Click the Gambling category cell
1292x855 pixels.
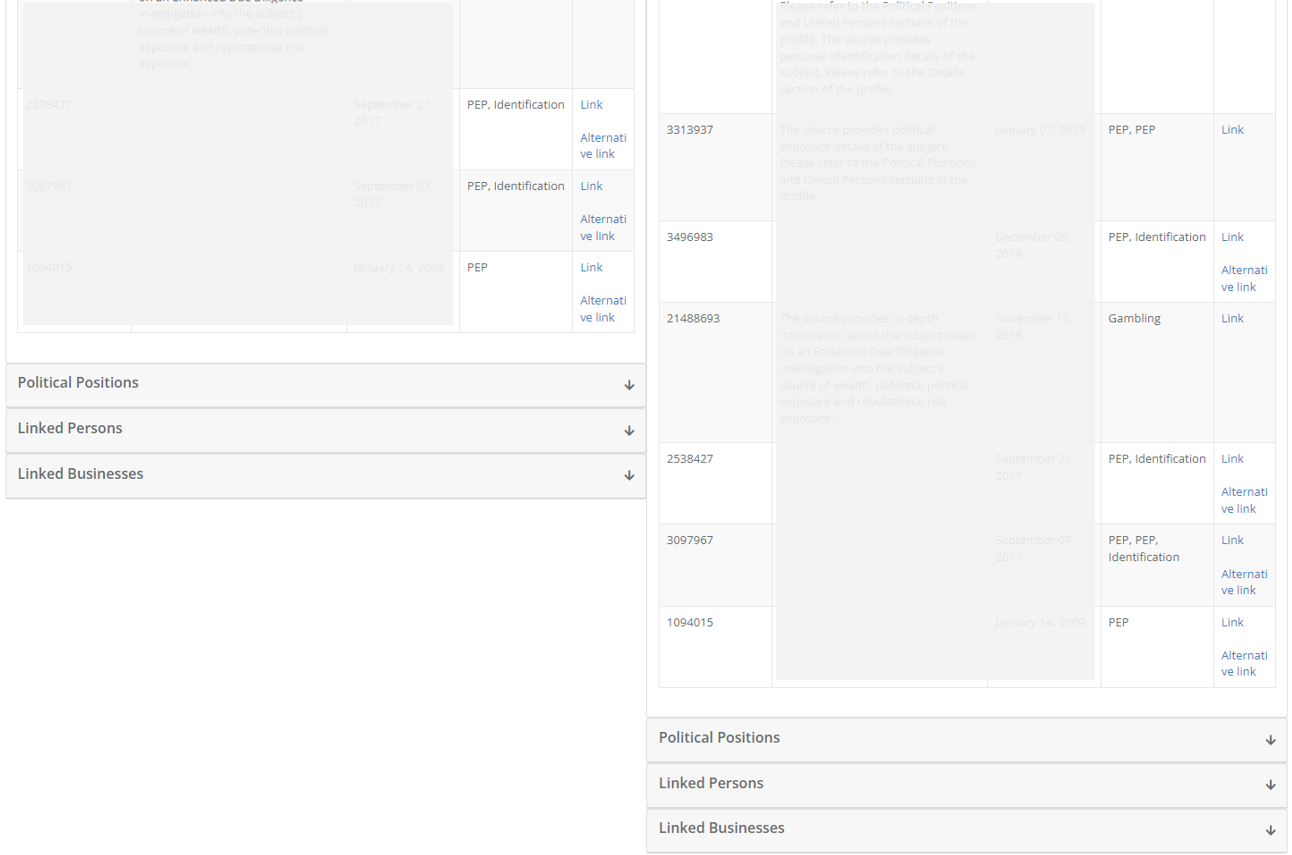[1157, 372]
